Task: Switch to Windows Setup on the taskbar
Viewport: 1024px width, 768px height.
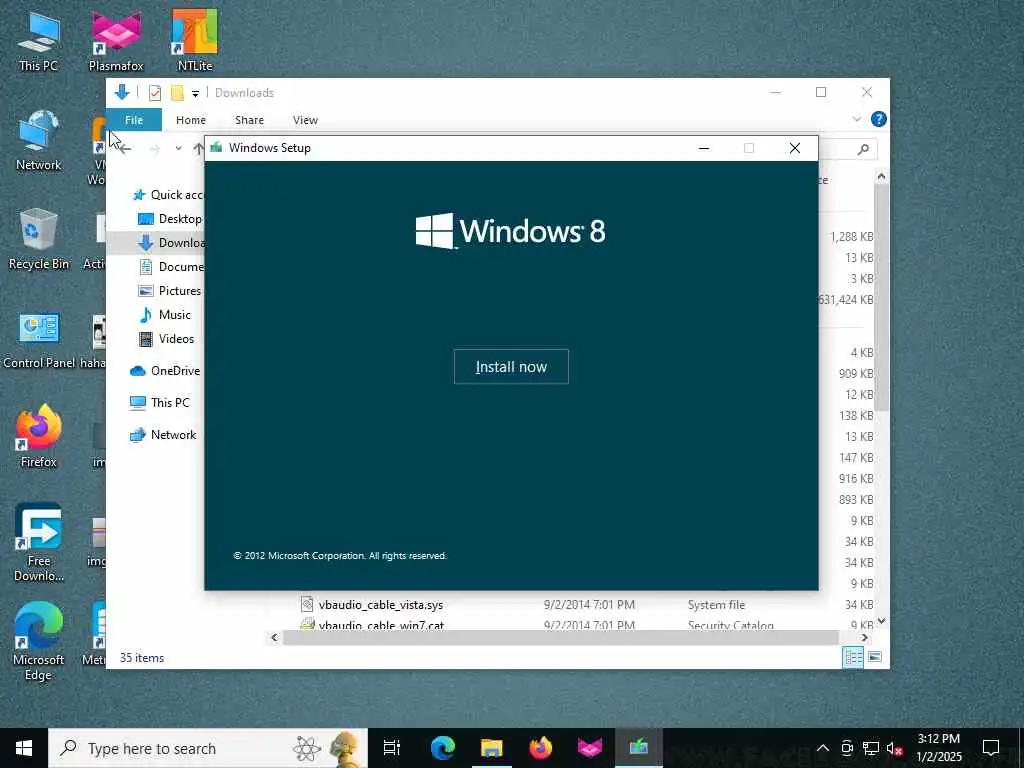Action: coord(639,748)
